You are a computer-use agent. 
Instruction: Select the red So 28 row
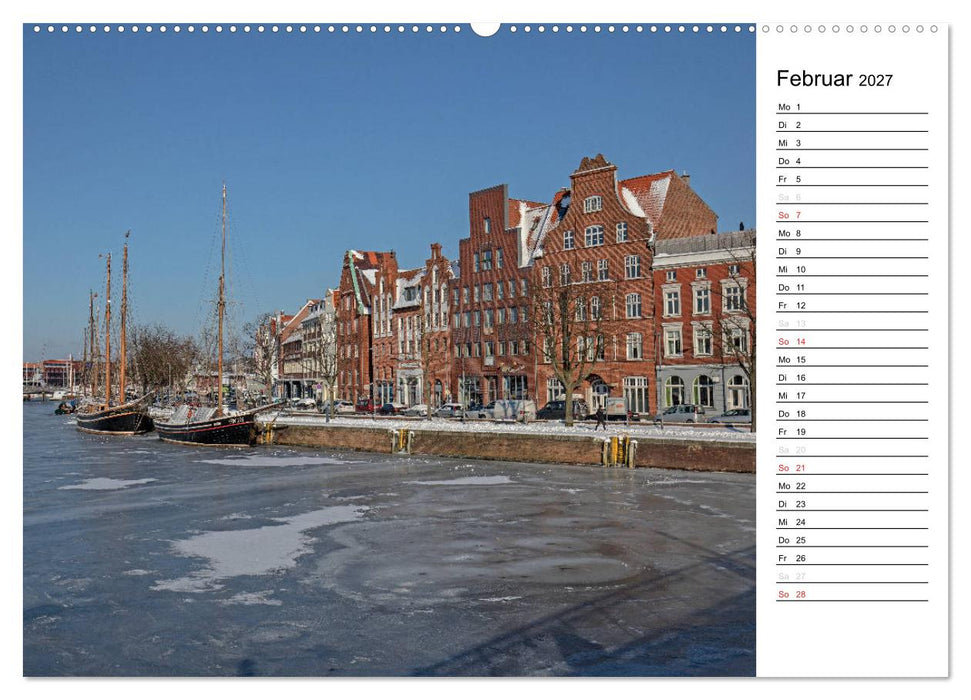click(x=852, y=594)
